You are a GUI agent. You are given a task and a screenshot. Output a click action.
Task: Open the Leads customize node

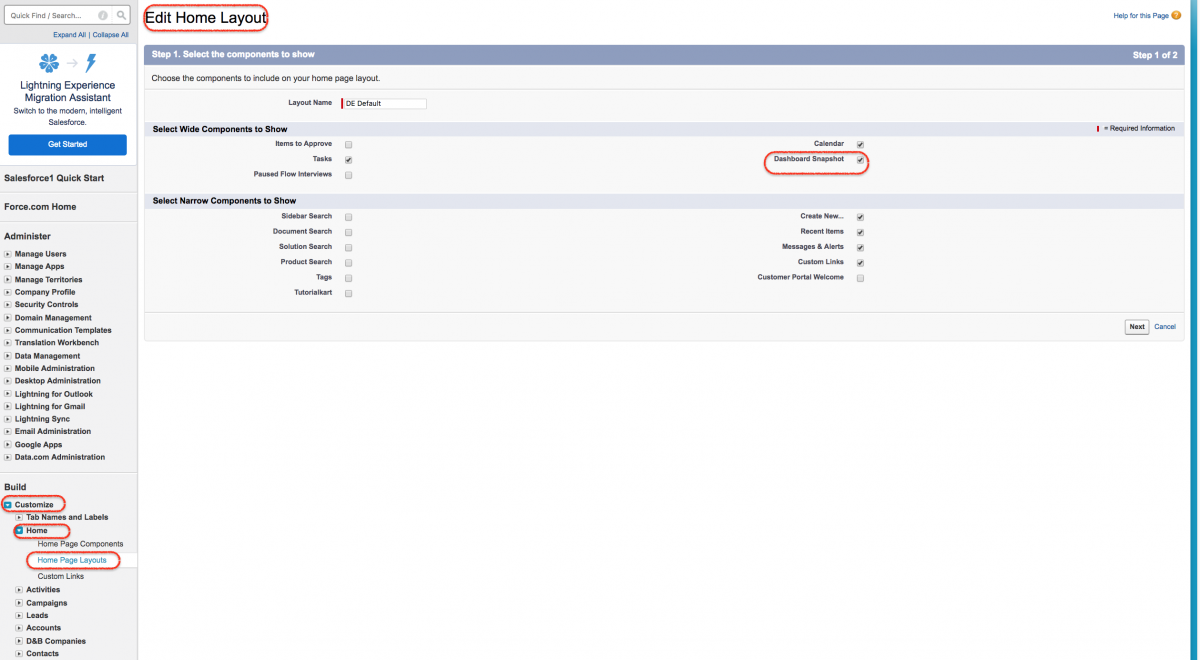(37, 616)
